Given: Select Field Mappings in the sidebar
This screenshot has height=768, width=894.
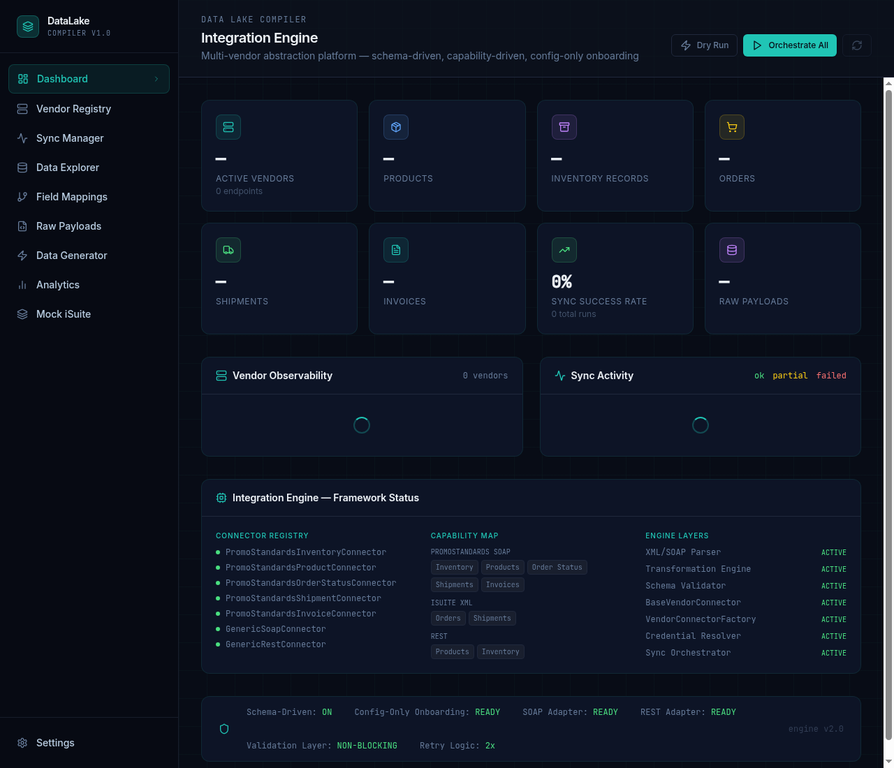Looking at the screenshot, I should point(89,197).
